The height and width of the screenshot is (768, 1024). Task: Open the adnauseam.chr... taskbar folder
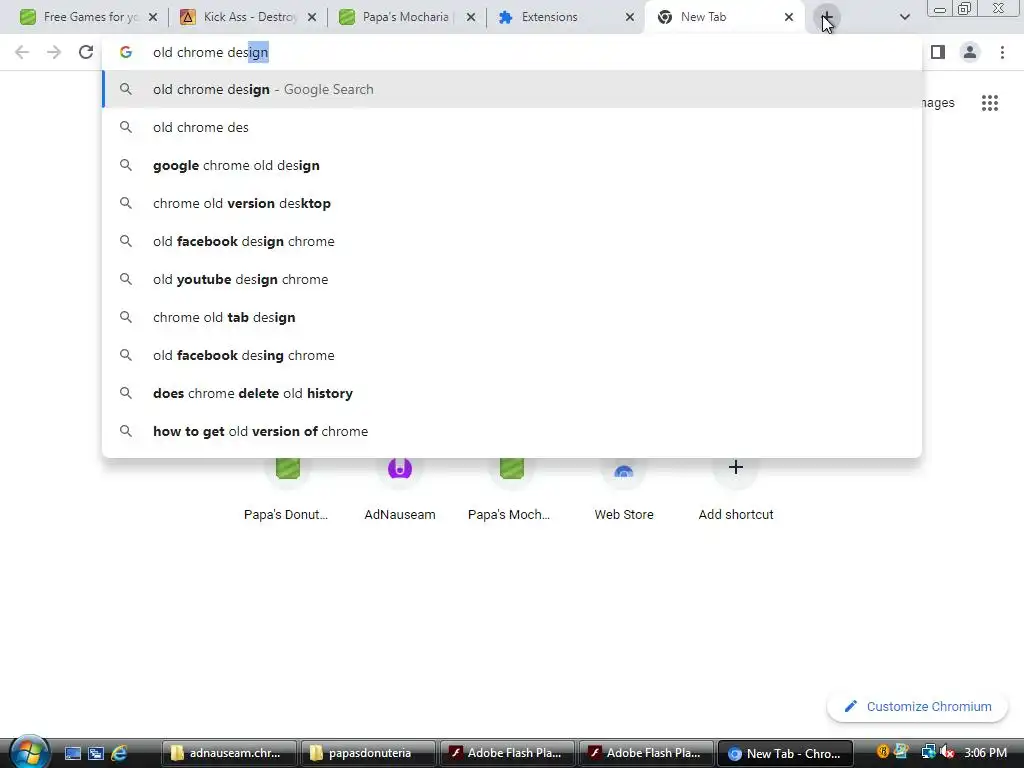click(x=229, y=753)
